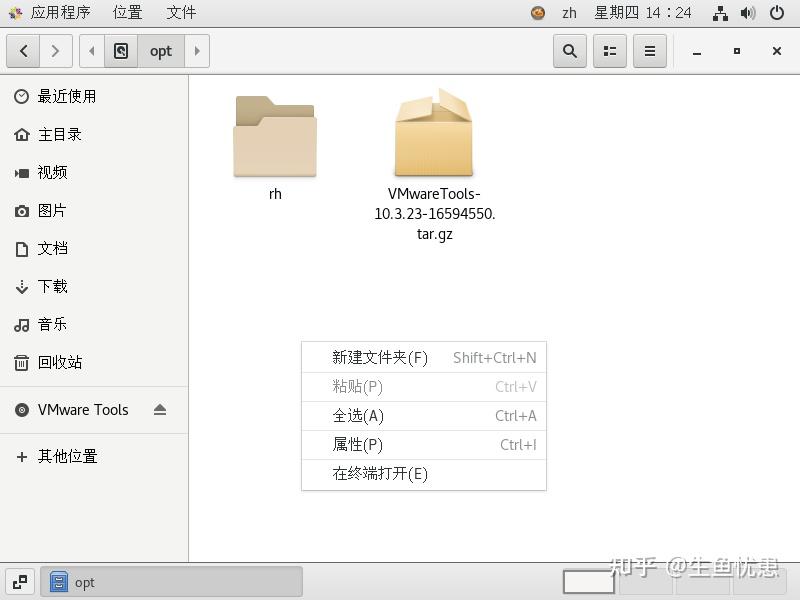Choose Properties (属性) from context menu
800x600 pixels.
[424, 445]
